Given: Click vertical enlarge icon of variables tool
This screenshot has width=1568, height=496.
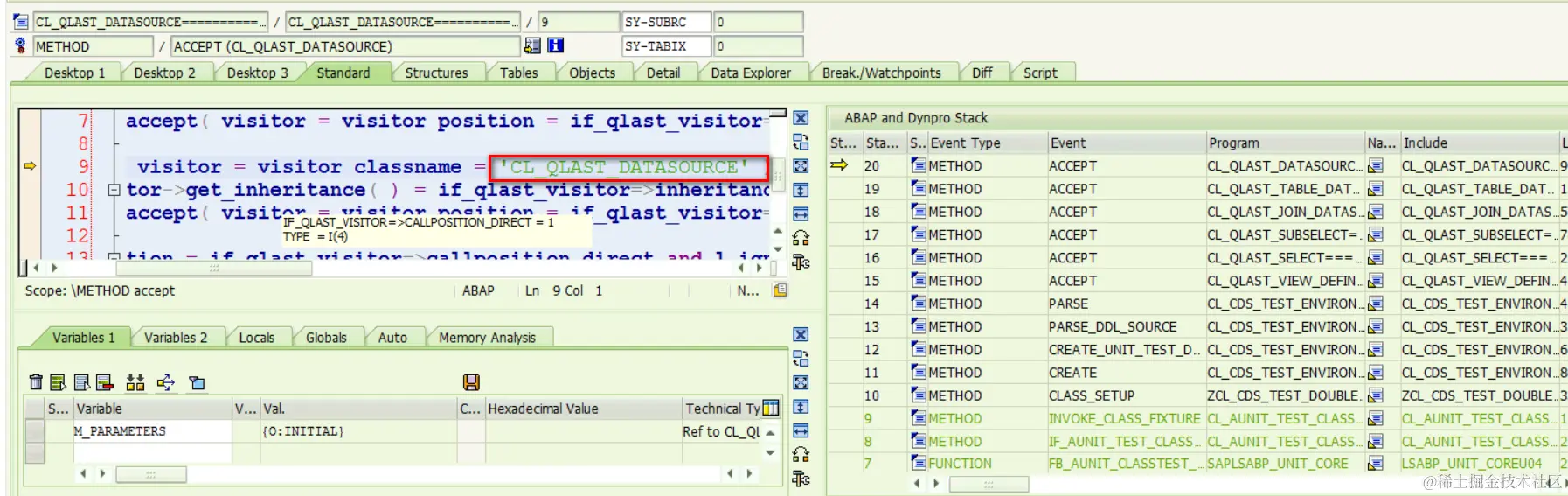Looking at the screenshot, I should tap(801, 407).
